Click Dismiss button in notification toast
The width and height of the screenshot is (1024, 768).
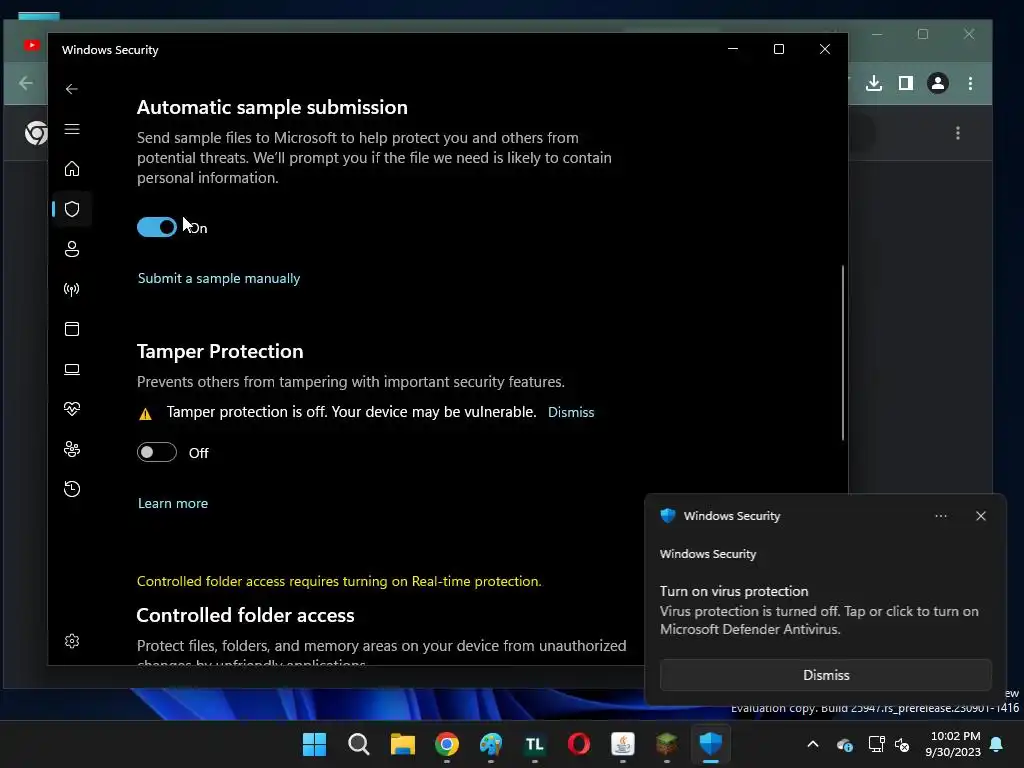[825, 675]
